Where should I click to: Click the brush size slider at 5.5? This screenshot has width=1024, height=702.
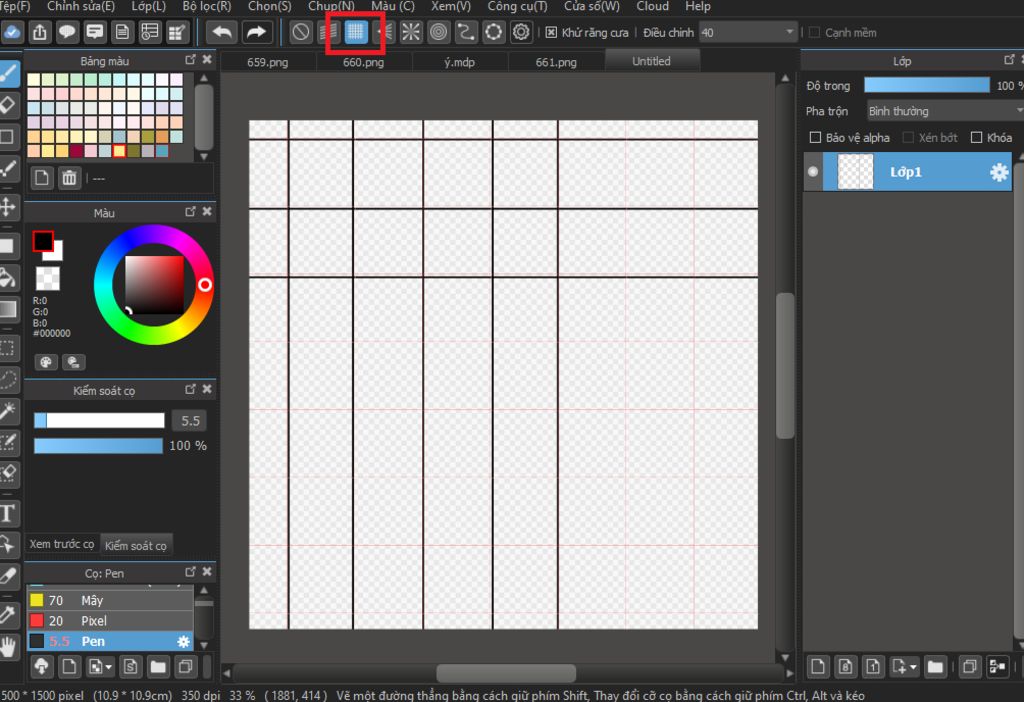99,421
